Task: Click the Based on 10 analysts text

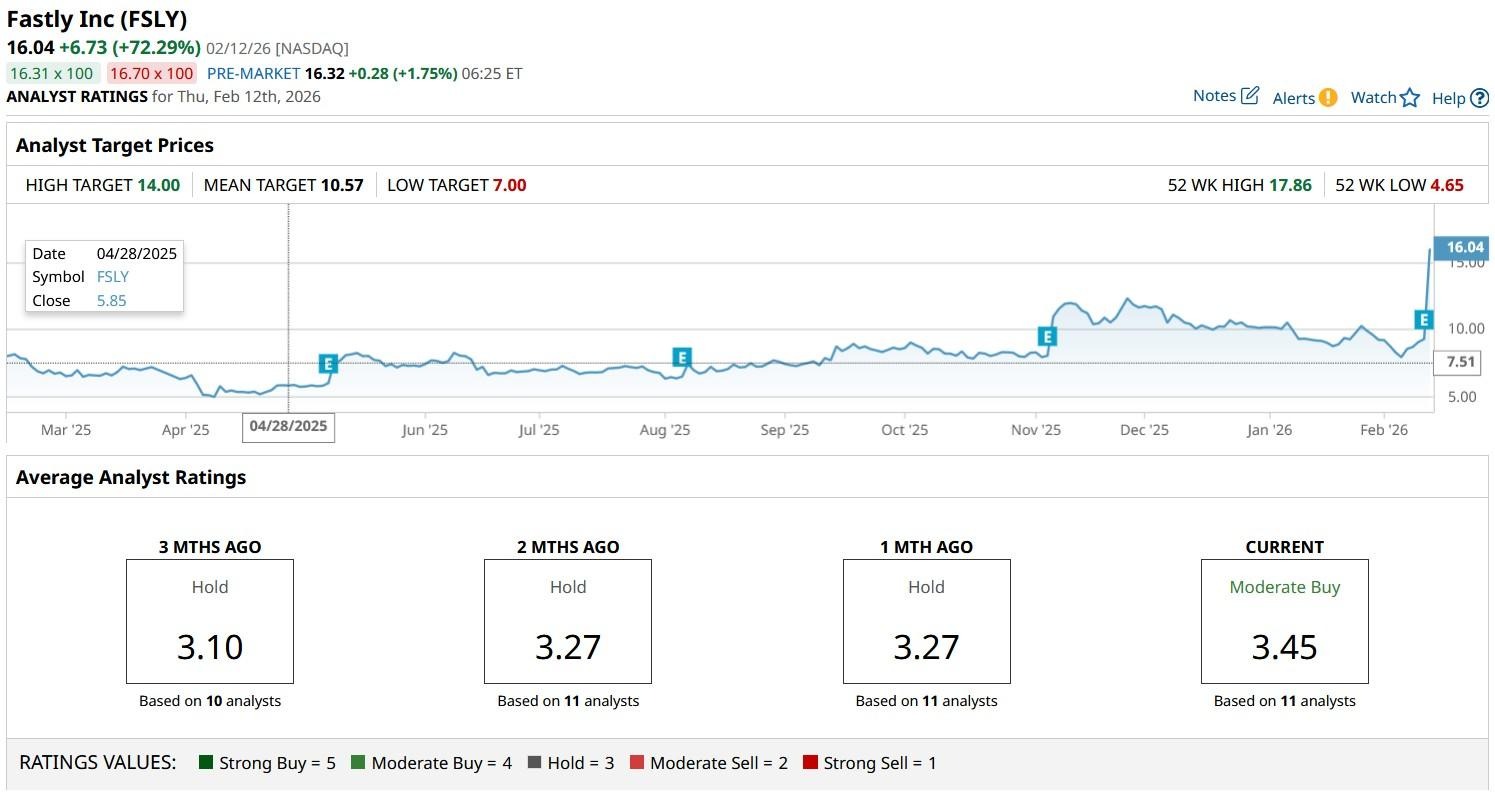Action: 210,701
